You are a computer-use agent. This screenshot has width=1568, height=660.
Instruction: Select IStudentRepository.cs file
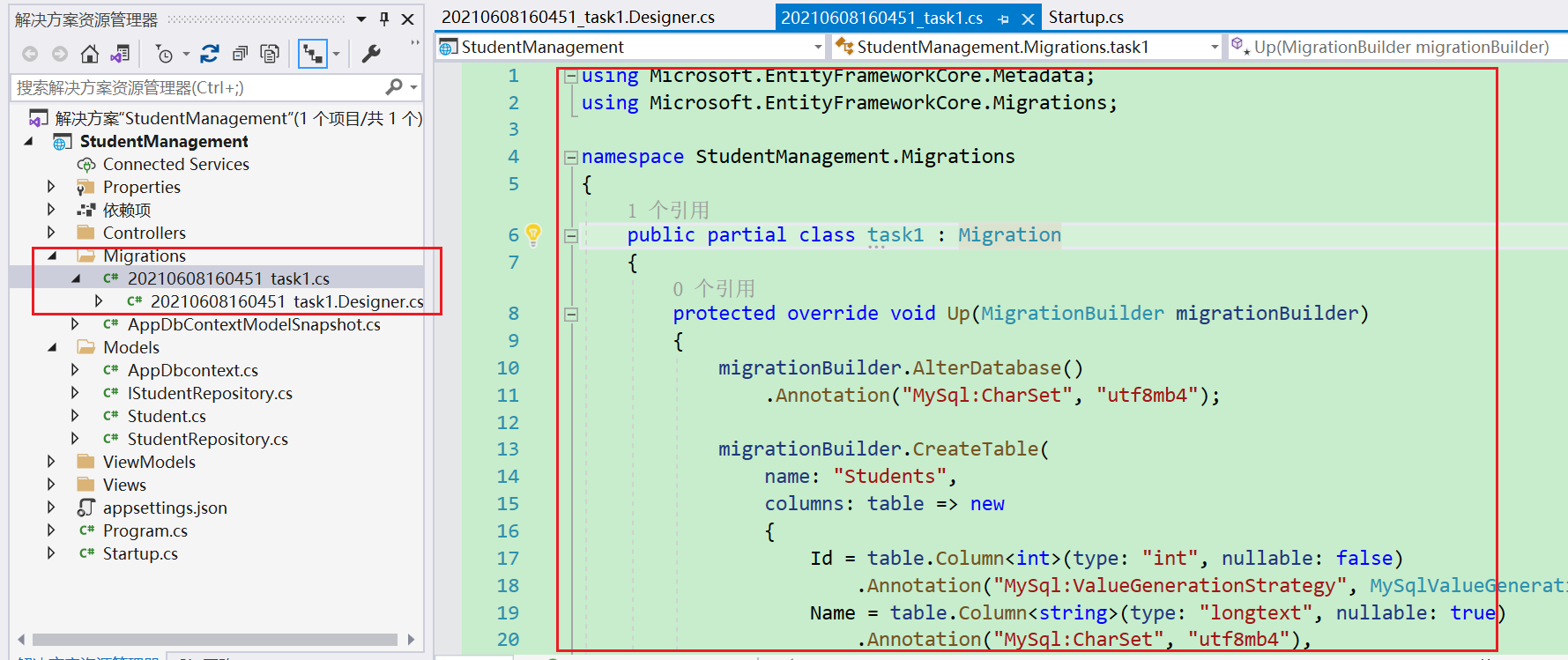click(x=210, y=393)
